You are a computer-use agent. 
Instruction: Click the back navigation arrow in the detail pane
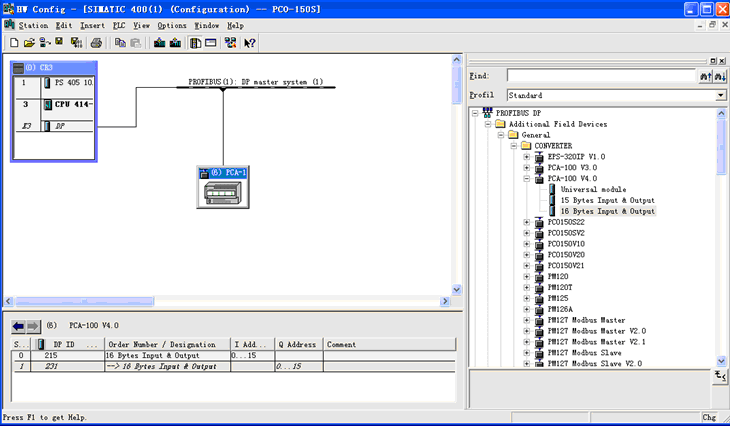coord(17,326)
